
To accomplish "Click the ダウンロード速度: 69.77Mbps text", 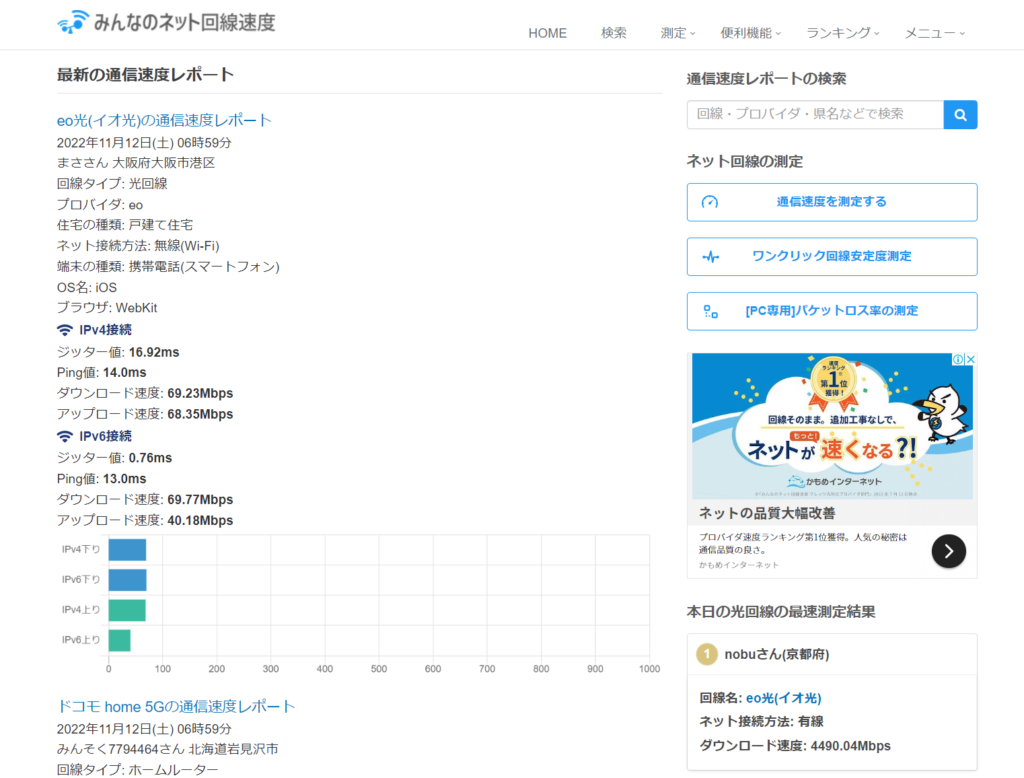I will (x=145, y=500).
